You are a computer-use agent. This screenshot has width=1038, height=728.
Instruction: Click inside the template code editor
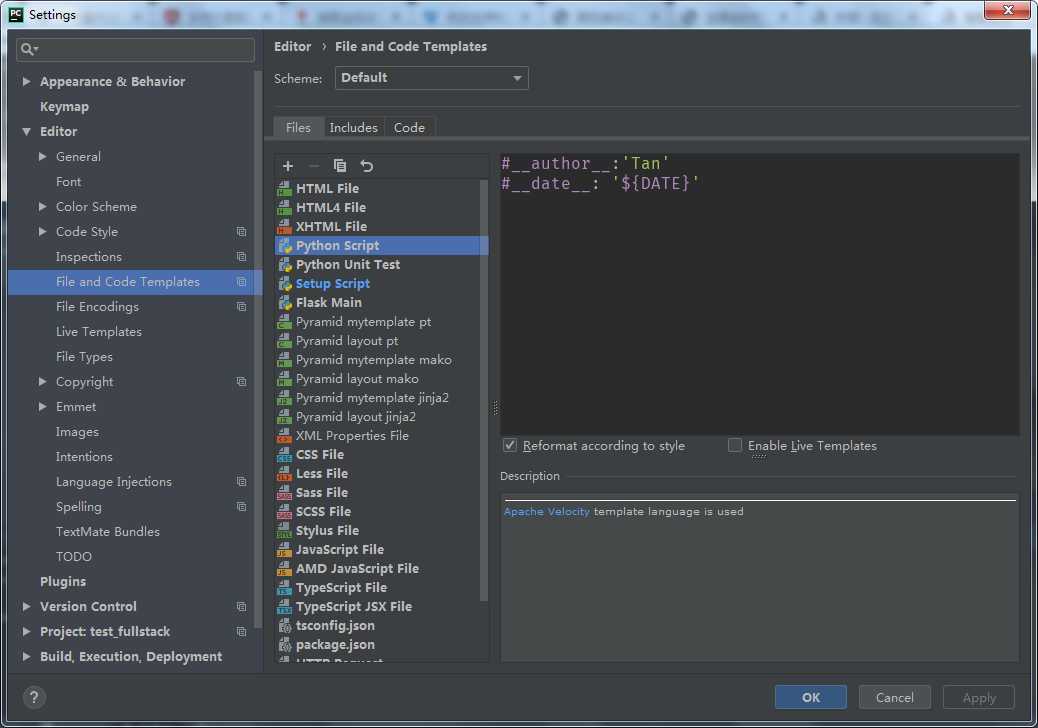point(759,295)
